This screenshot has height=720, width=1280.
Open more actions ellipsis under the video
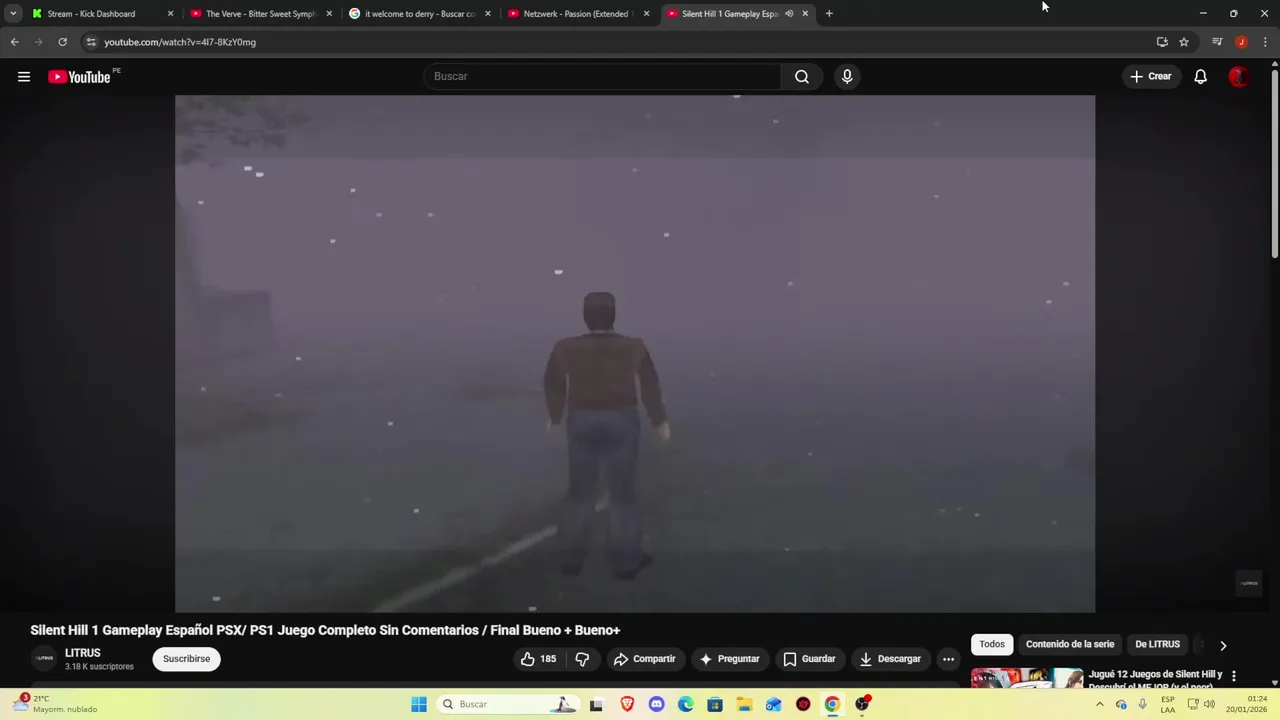pyautogui.click(x=948, y=659)
